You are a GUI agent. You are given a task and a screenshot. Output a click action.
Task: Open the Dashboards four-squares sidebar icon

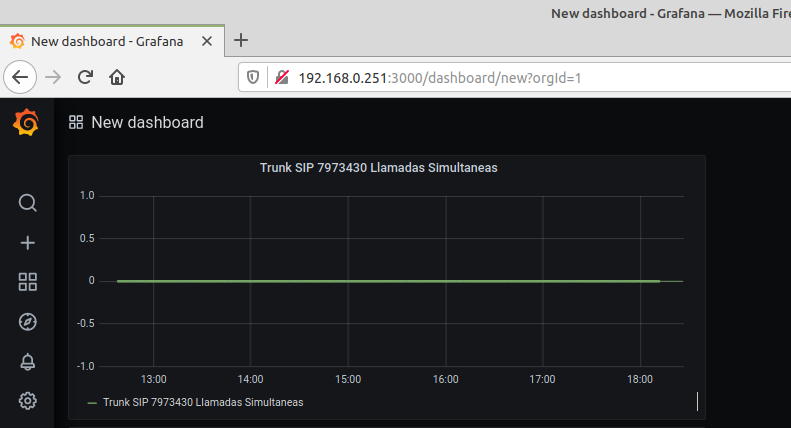click(28, 282)
